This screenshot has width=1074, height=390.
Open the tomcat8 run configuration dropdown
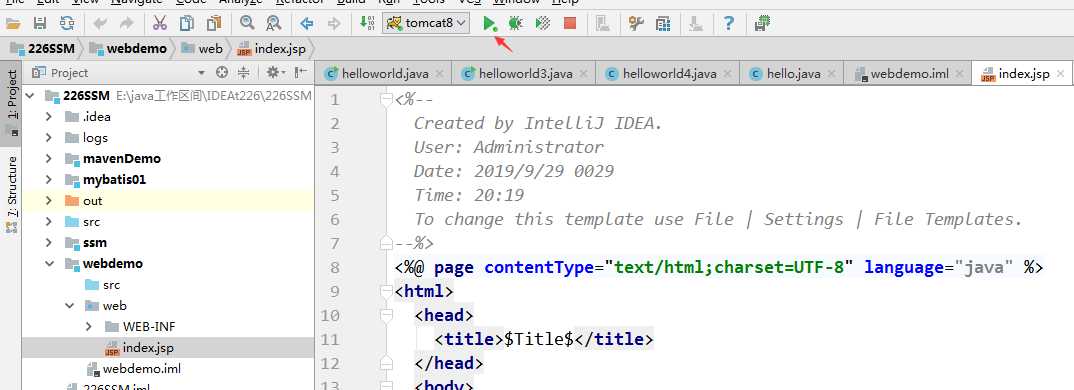[x=426, y=23]
